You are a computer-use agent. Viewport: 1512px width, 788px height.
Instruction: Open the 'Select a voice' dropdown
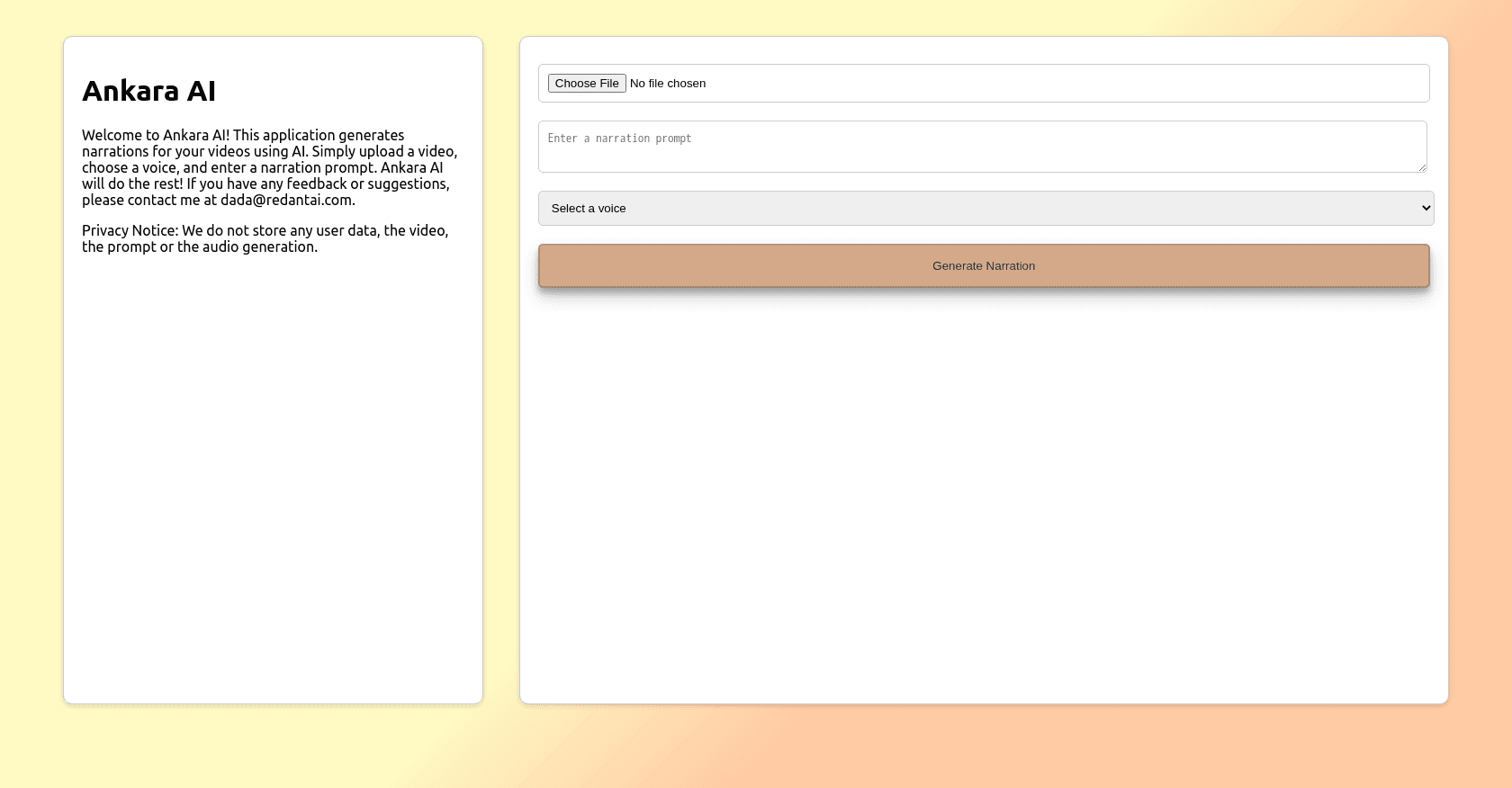(985, 209)
